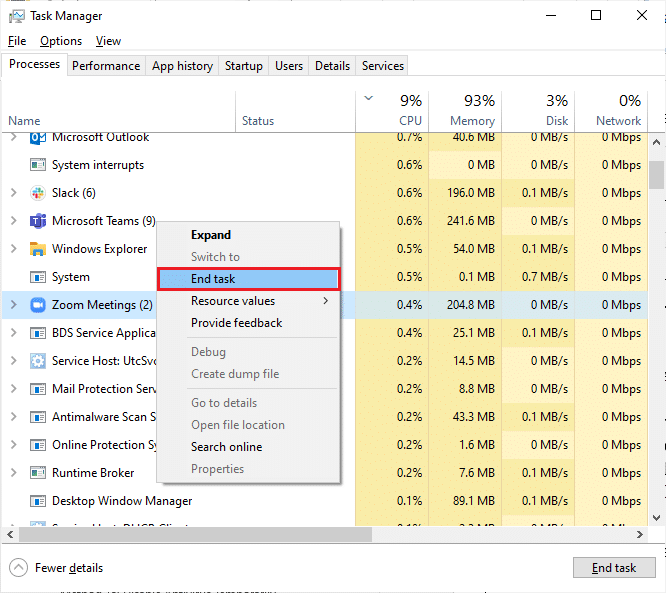Image resolution: width=666 pixels, height=593 pixels.
Task: Click the Windows Explorer folder icon
Action: click(38, 249)
